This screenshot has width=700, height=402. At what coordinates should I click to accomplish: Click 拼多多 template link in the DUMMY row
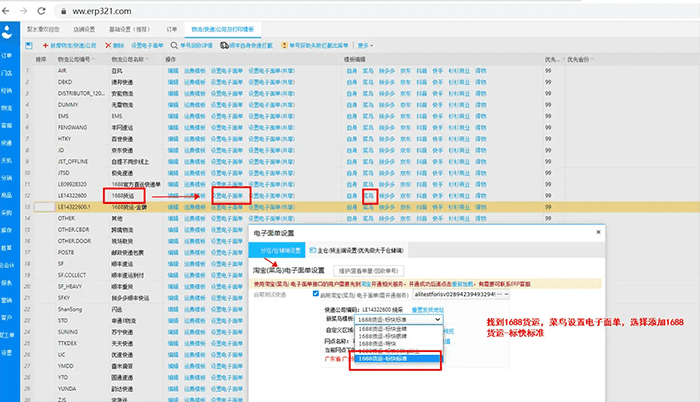[387, 105]
